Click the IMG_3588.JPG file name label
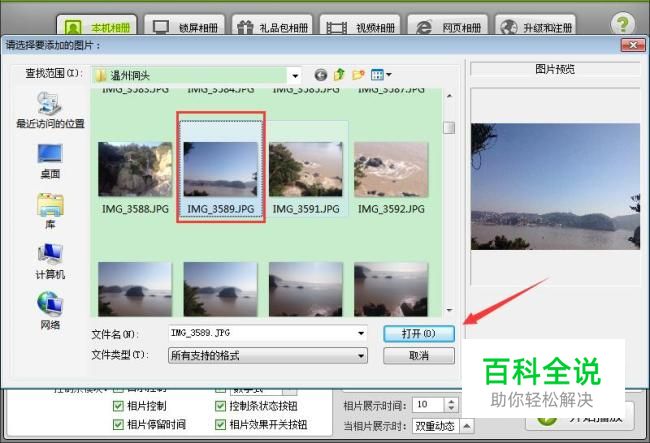The image size is (650, 443). 135,209
